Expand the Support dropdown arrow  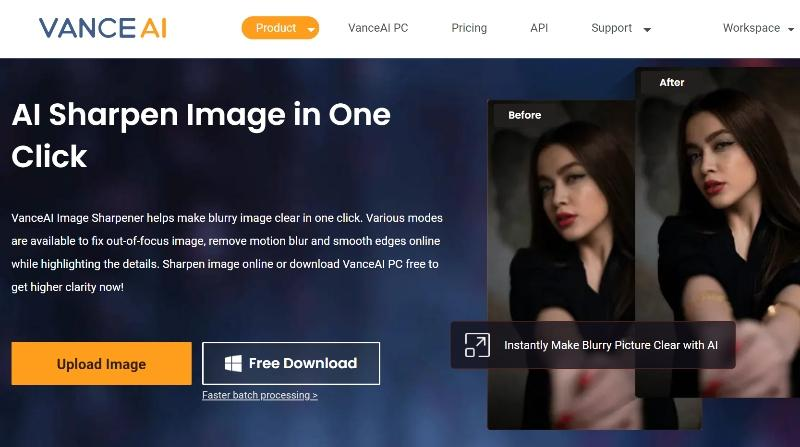647,30
